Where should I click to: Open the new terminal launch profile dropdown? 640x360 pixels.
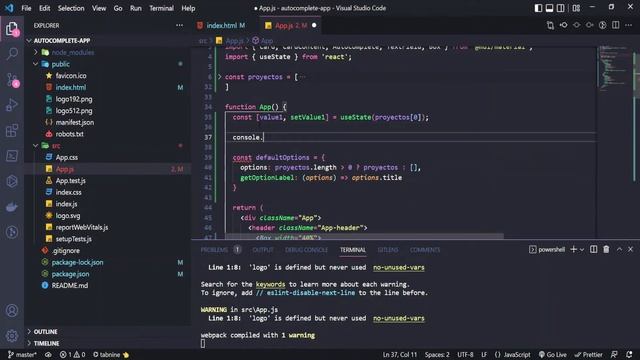pos(582,249)
